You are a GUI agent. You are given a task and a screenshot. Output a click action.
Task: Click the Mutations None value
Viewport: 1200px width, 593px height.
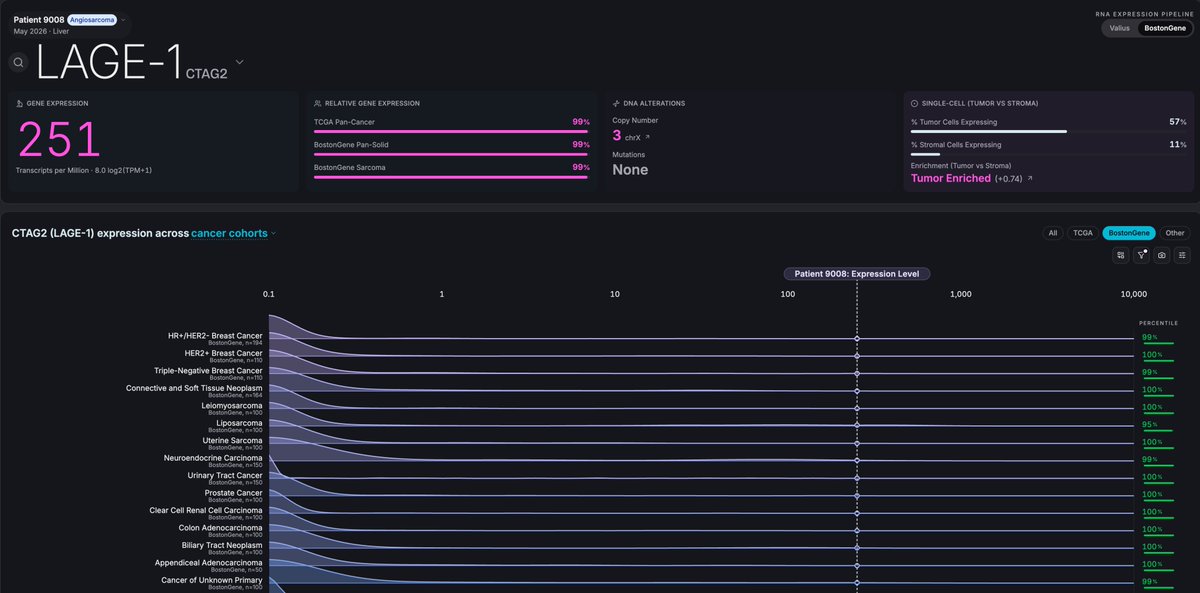point(630,170)
